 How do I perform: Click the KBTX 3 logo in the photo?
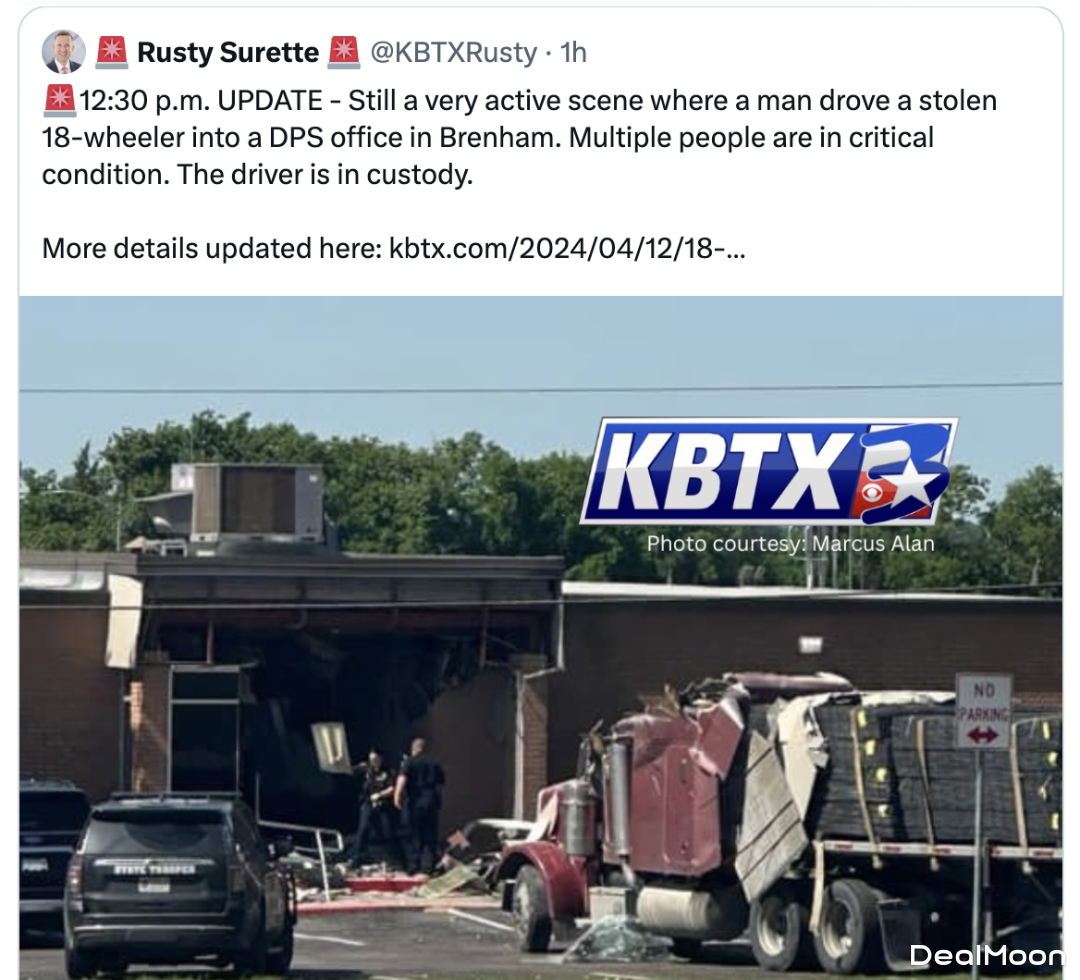769,471
